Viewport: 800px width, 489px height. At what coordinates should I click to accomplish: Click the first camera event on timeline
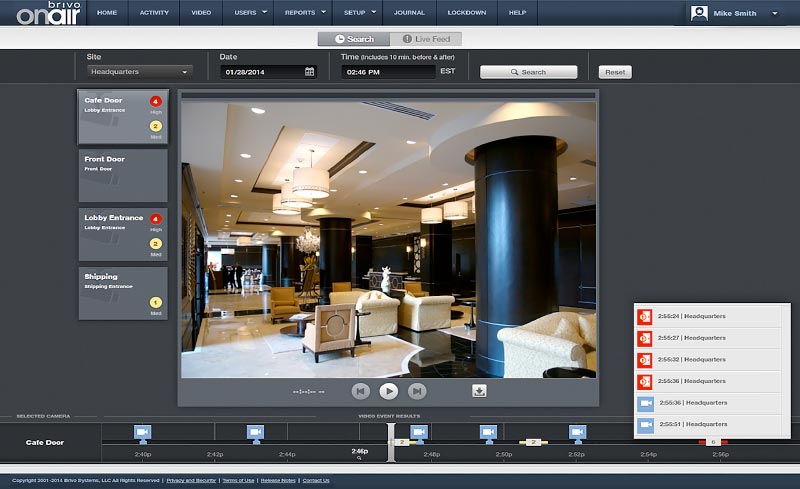click(x=142, y=432)
